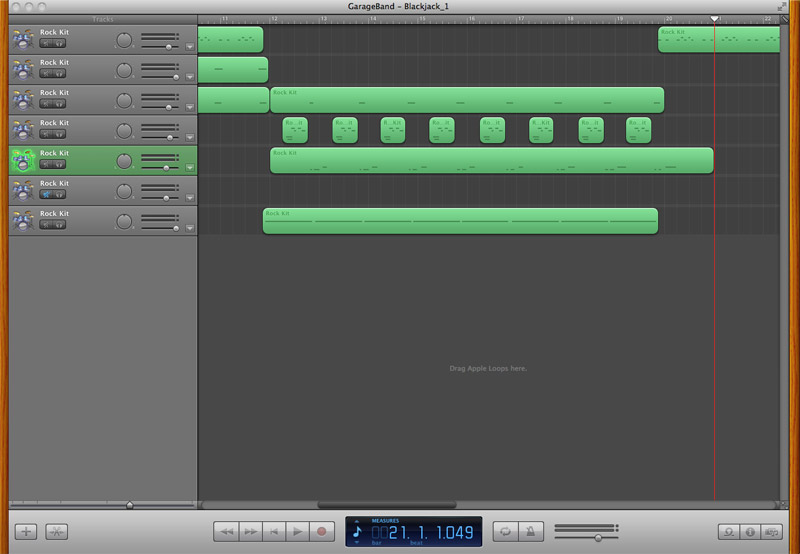Click the first track's pan knob

[124, 40]
